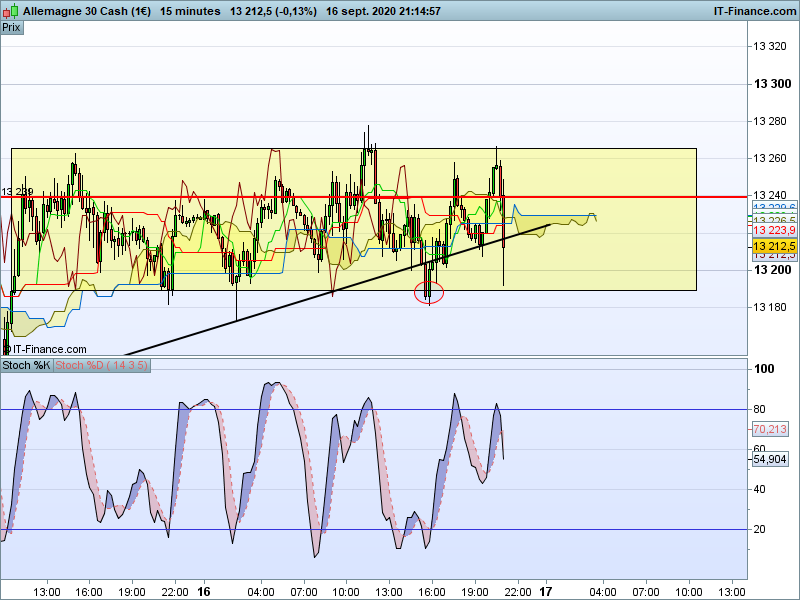Click the red 13 223,9 price tag
The height and width of the screenshot is (600, 800).
tap(774, 230)
